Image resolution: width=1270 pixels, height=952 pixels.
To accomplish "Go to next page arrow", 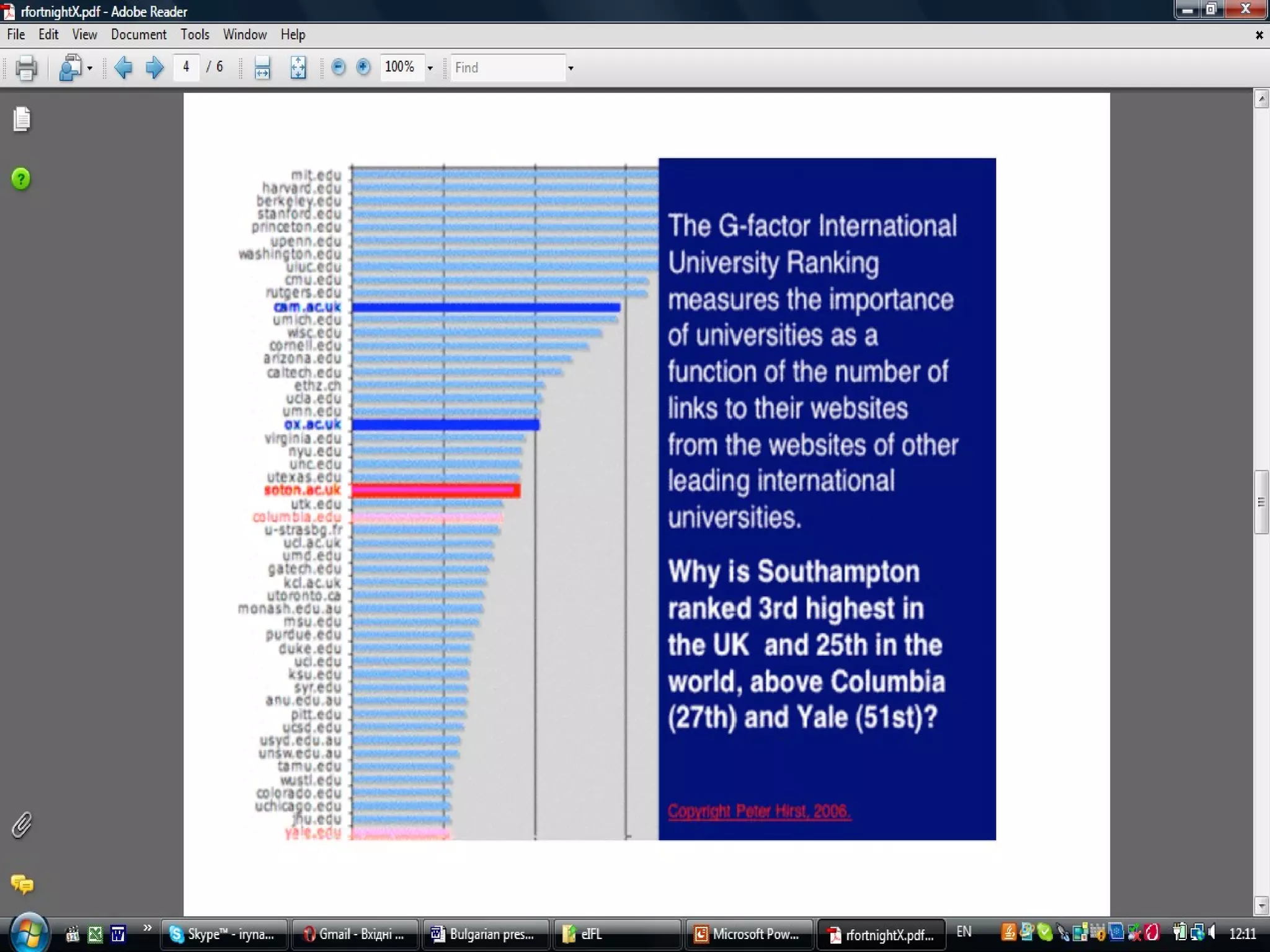I will click(154, 67).
